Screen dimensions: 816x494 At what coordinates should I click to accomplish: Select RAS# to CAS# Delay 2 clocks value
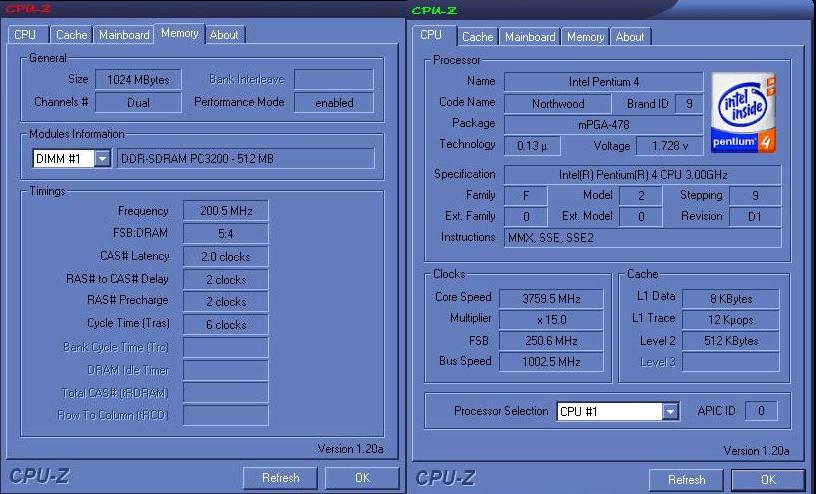(226, 280)
